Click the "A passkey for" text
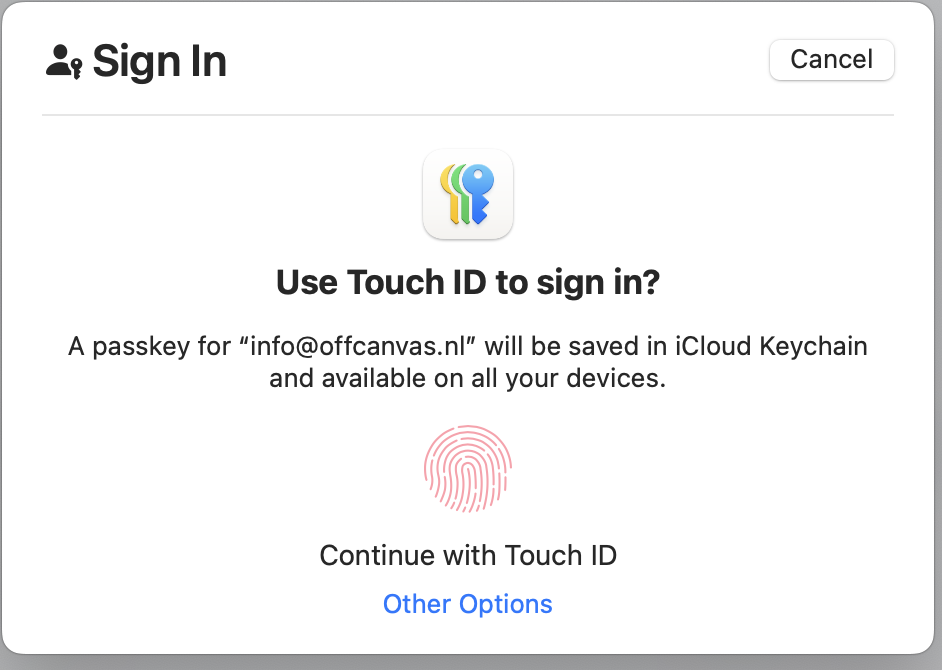The image size is (942, 670). (x=146, y=347)
